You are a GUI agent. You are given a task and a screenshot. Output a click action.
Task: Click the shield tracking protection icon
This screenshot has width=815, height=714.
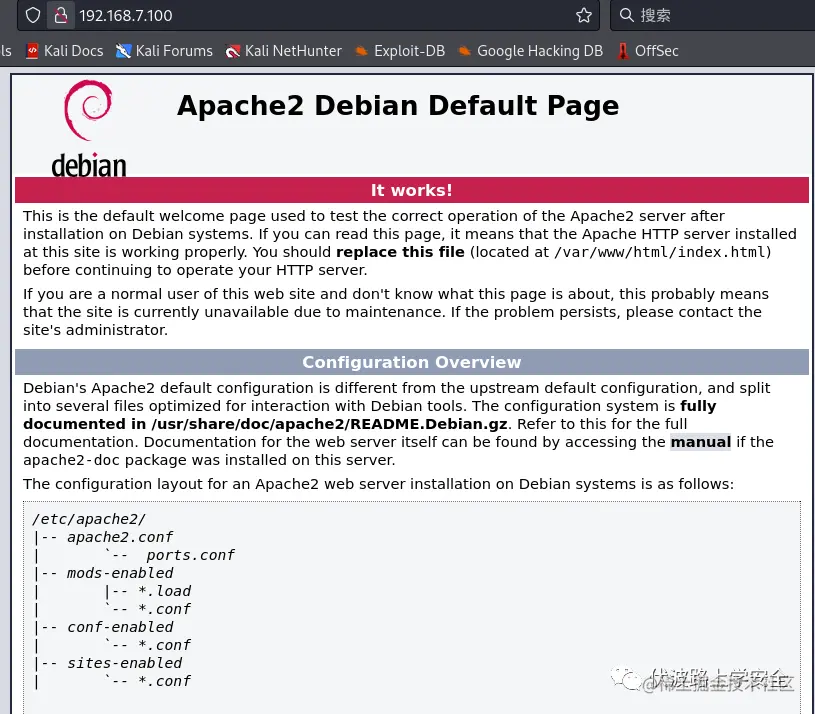pyautogui.click(x=33, y=15)
